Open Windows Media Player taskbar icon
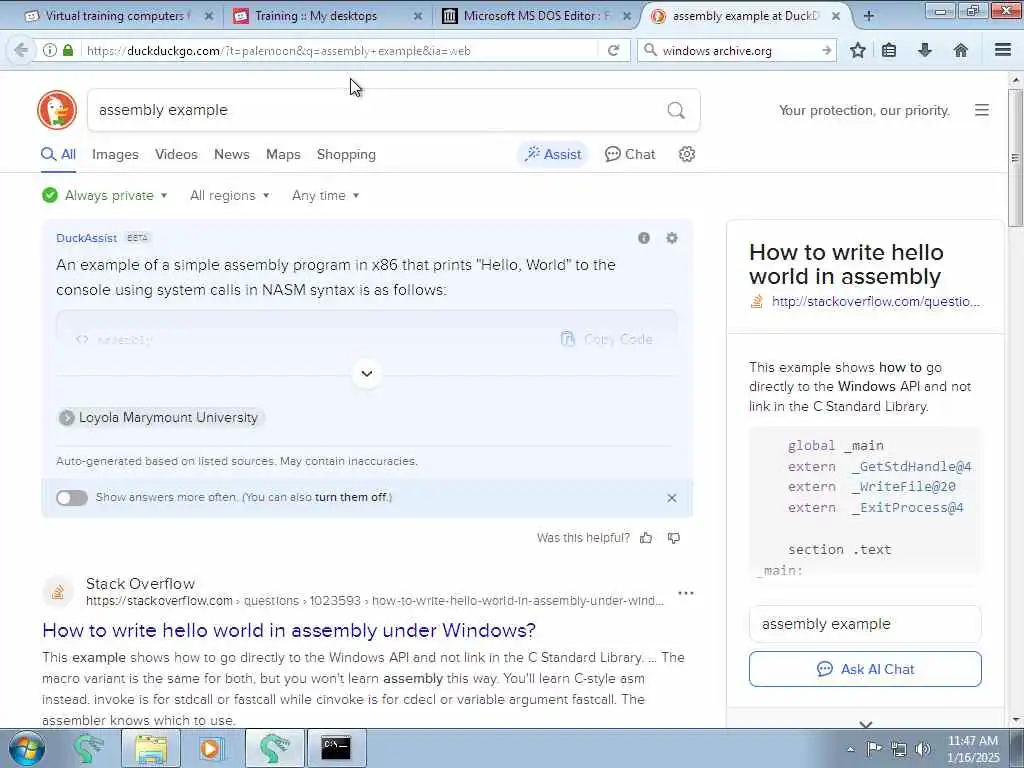Image resolution: width=1024 pixels, height=768 pixels. tap(211, 748)
